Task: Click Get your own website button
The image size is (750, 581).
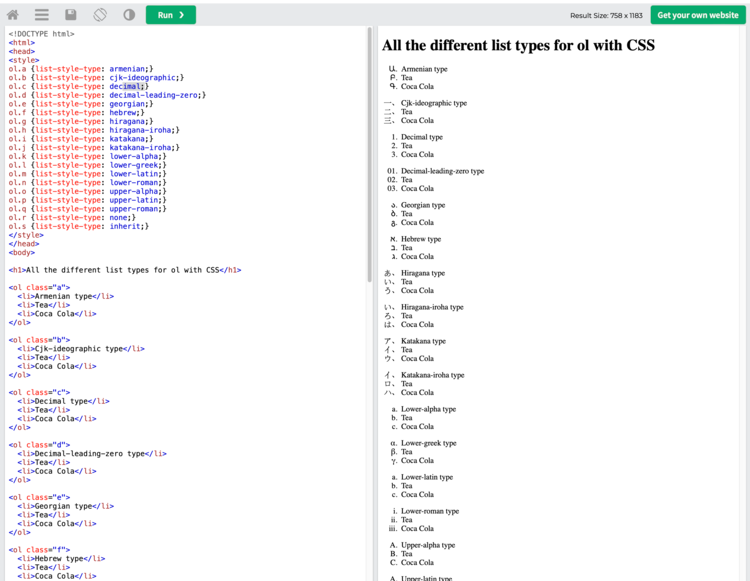Action: click(698, 15)
